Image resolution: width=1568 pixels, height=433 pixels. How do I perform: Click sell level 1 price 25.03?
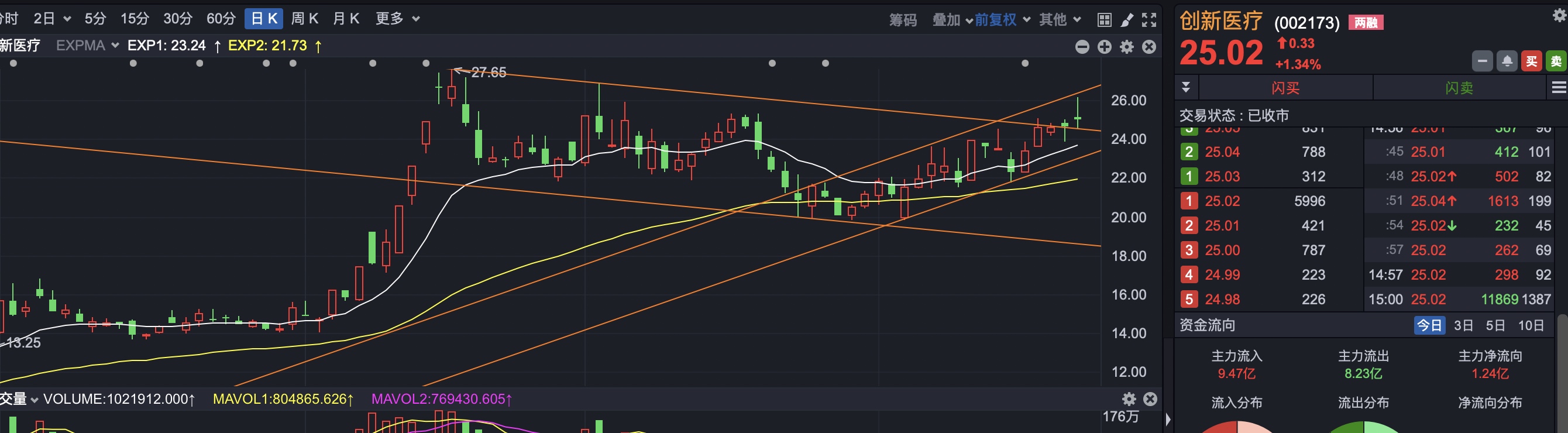[x=1222, y=177]
